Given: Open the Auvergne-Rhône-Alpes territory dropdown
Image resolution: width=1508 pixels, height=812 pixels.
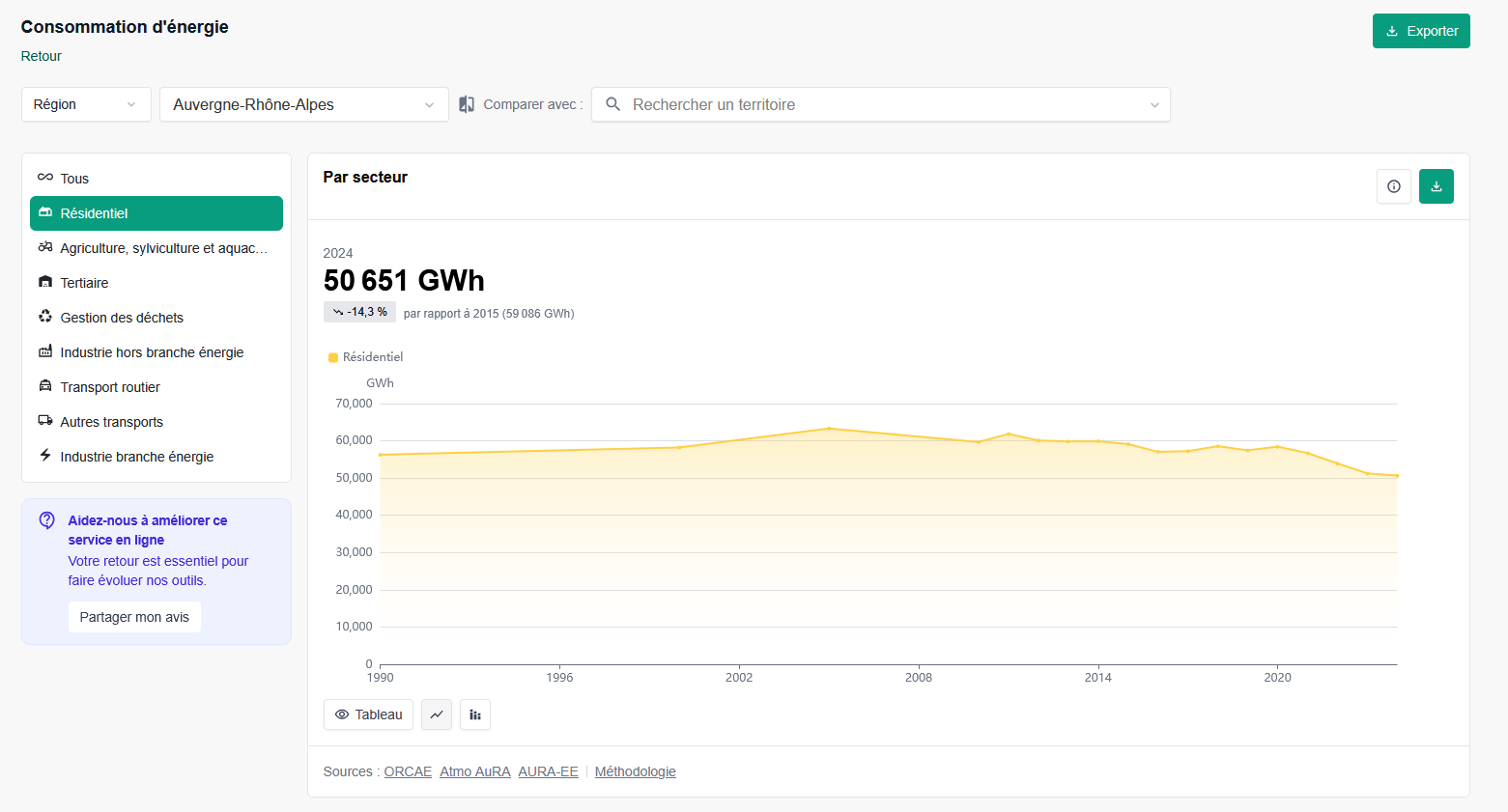Looking at the screenshot, I should tap(304, 104).
